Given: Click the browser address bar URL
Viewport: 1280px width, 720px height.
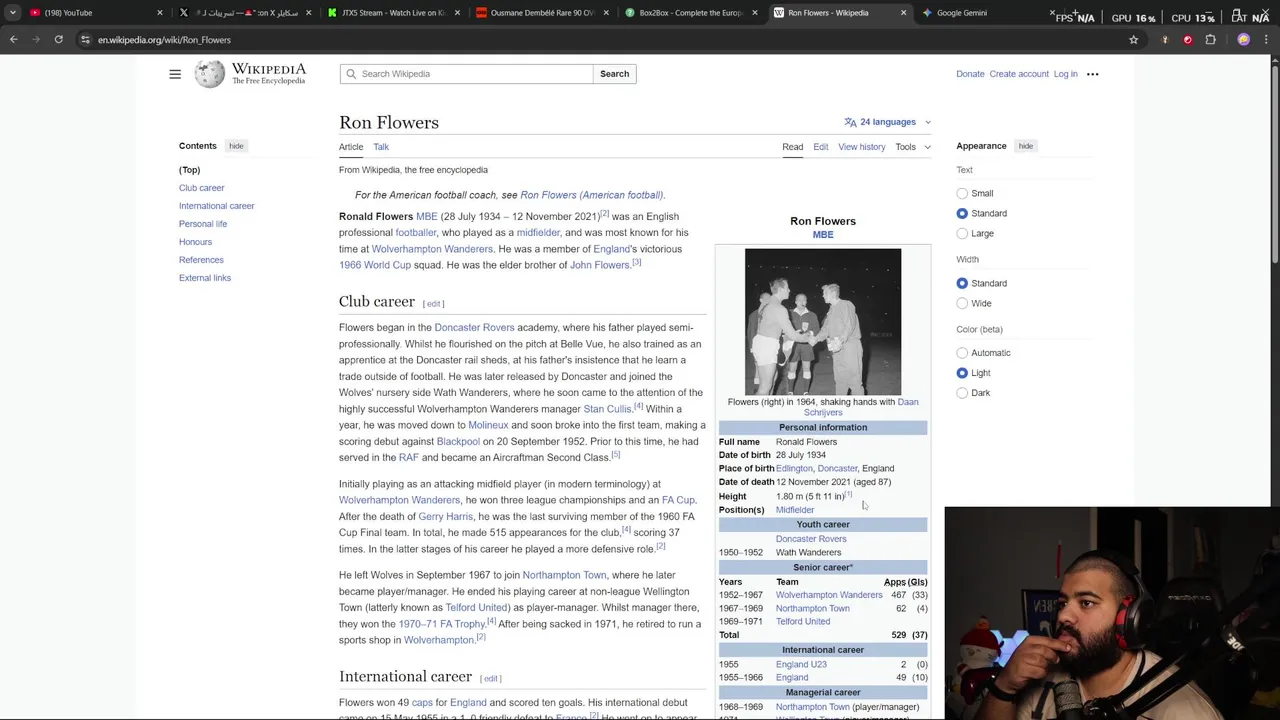Looking at the screenshot, I should [x=164, y=40].
